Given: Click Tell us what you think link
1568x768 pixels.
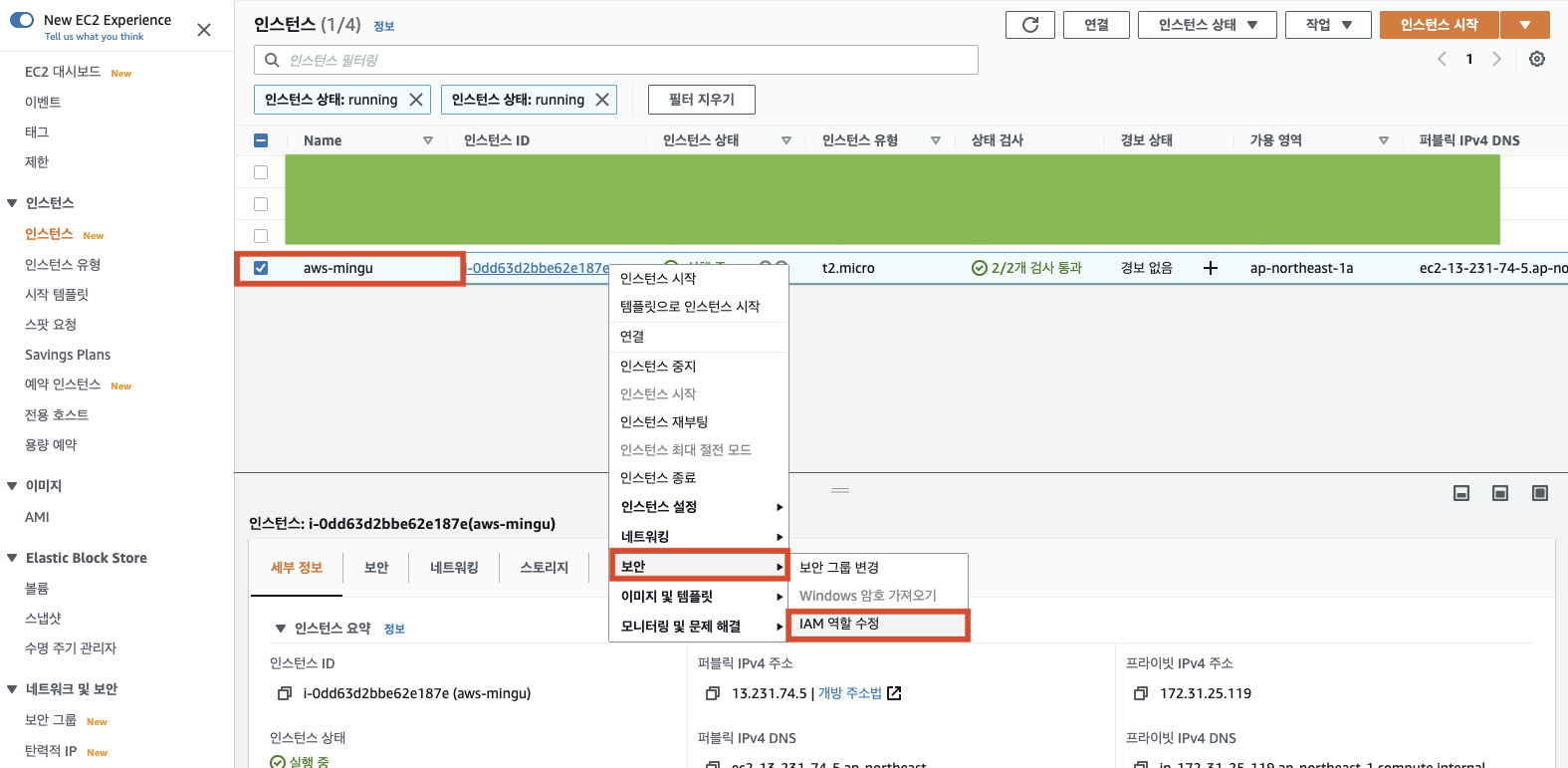Looking at the screenshot, I should click(x=94, y=37).
